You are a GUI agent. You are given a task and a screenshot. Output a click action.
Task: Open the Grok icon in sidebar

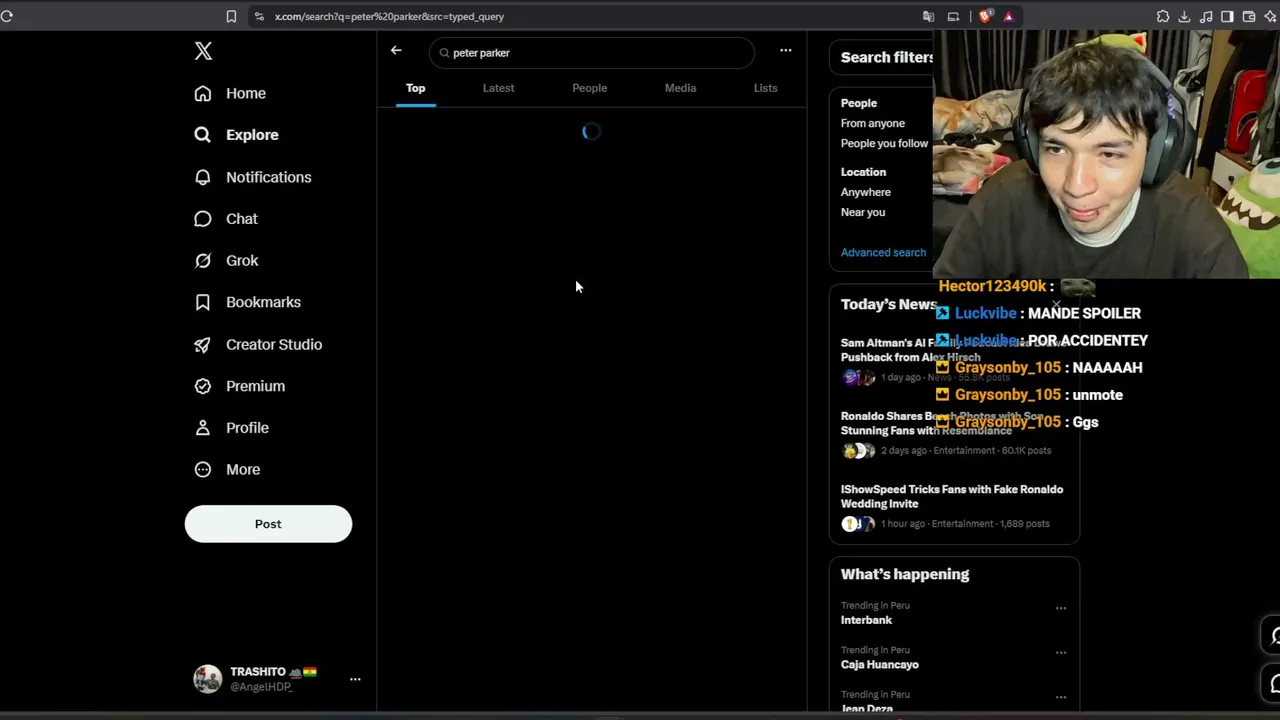tap(203, 261)
